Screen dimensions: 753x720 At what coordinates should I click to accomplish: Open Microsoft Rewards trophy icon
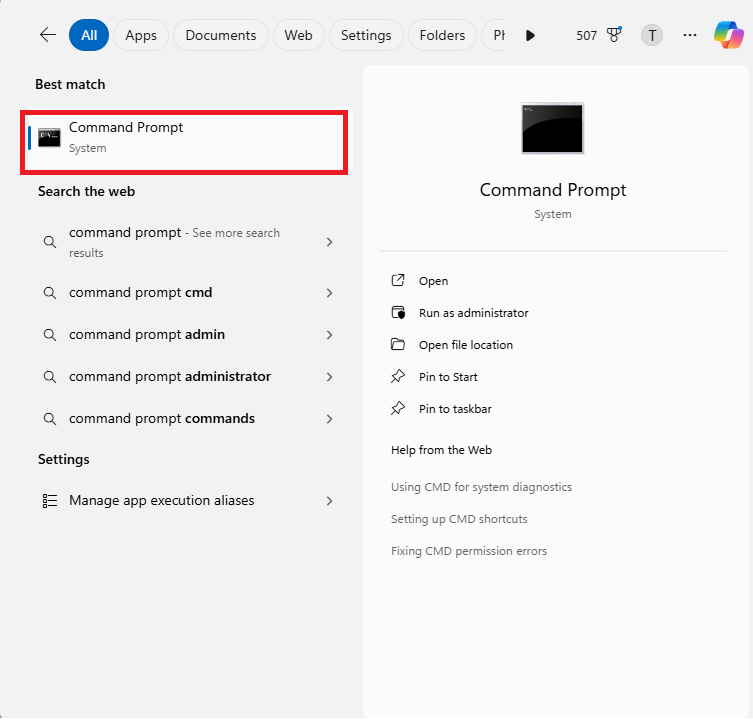[x=614, y=35]
